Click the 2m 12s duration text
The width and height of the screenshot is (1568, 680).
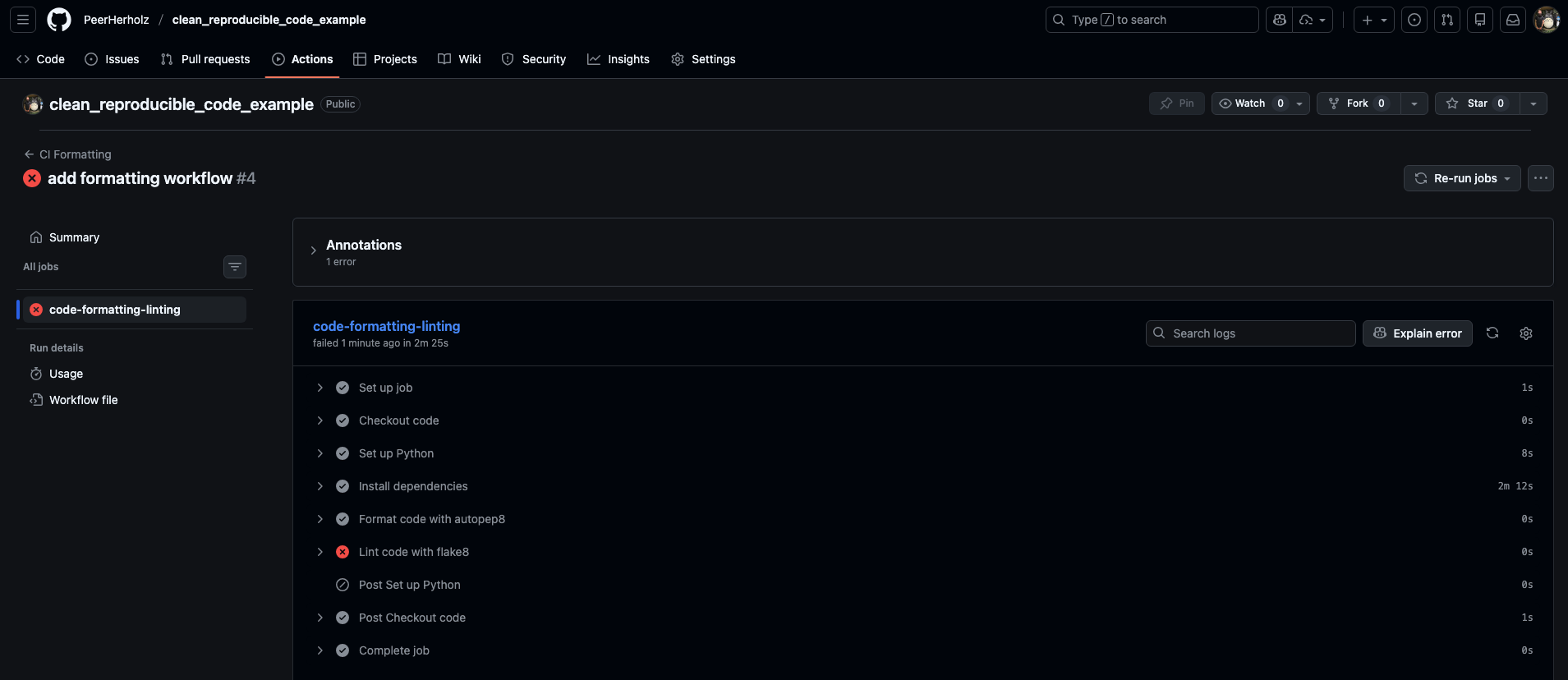click(1515, 486)
